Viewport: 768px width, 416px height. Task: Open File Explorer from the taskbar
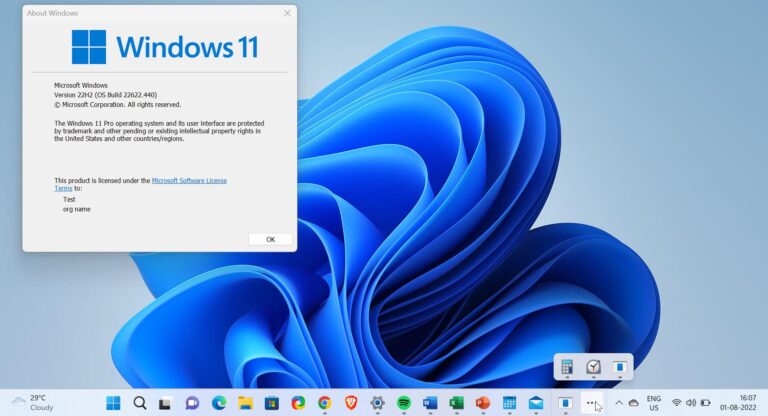pos(245,403)
